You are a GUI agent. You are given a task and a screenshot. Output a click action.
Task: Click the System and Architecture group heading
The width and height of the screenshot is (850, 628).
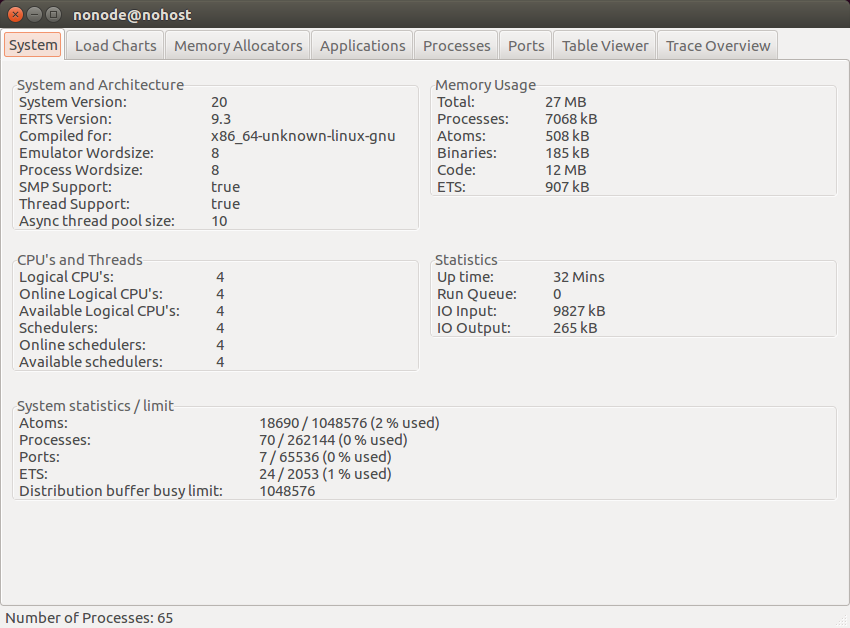100,85
